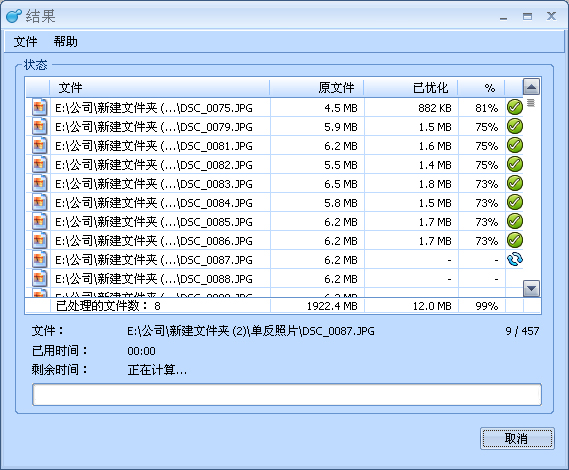The image size is (569, 470).
Task: Sort by the % column header
Action: pos(482,88)
